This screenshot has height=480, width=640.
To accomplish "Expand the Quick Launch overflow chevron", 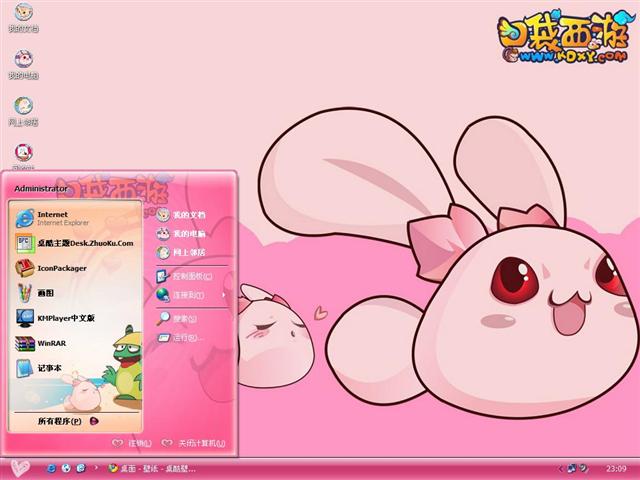I will (x=96, y=468).
